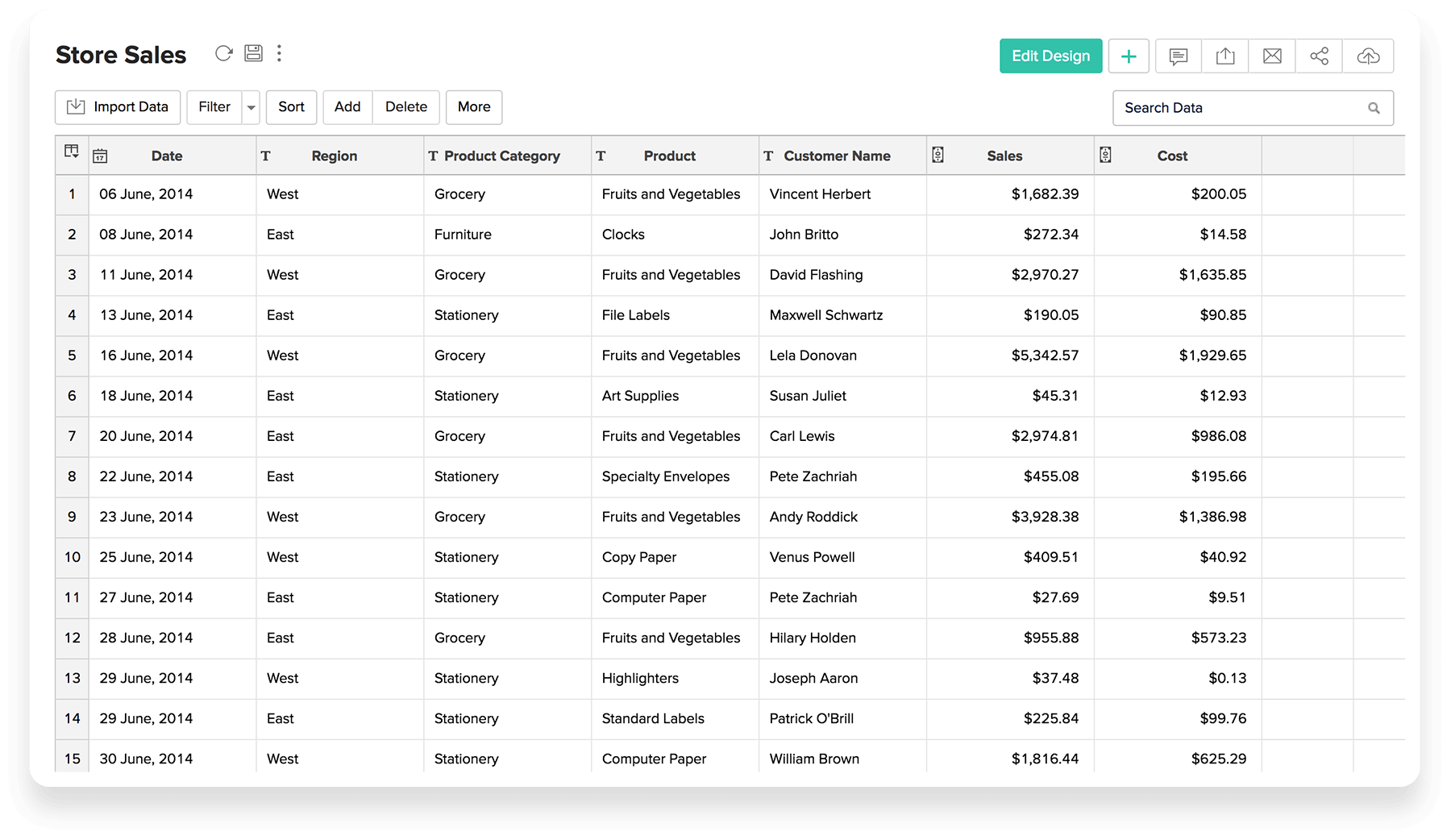Open the three-dot options menu

(280, 54)
